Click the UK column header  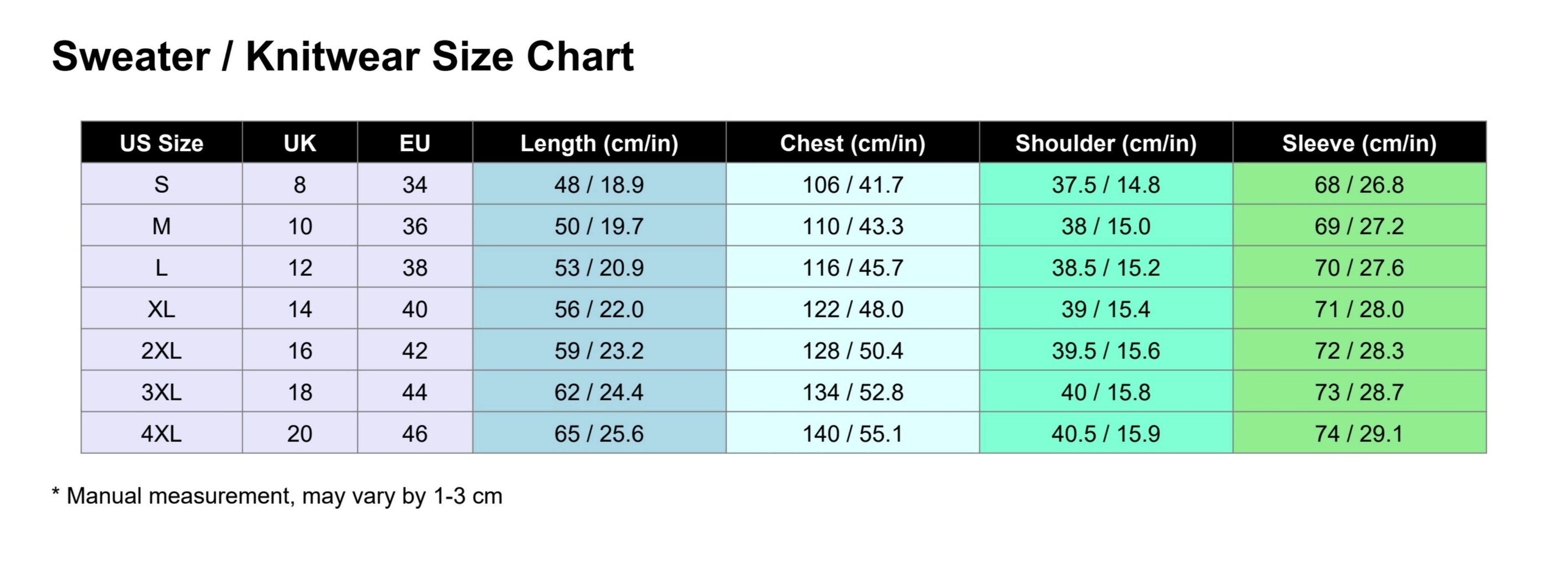click(x=299, y=143)
